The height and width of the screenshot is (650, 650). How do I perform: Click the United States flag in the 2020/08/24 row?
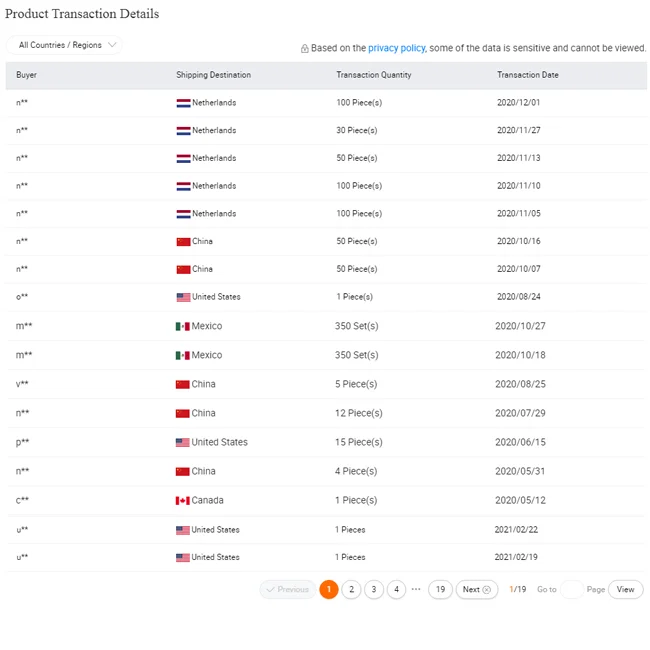click(183, 297)
